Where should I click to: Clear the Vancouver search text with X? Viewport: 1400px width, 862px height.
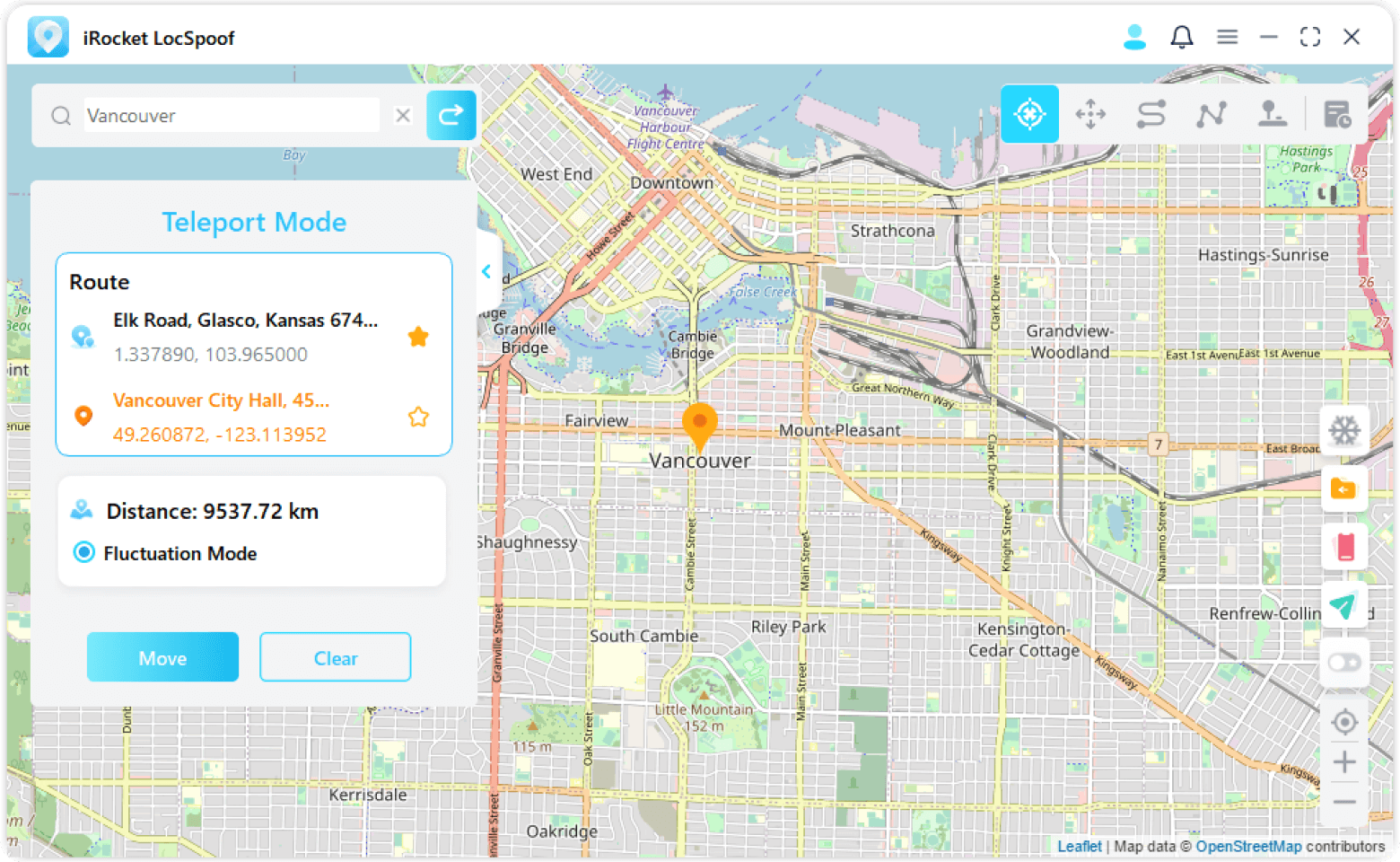(403, 115)
